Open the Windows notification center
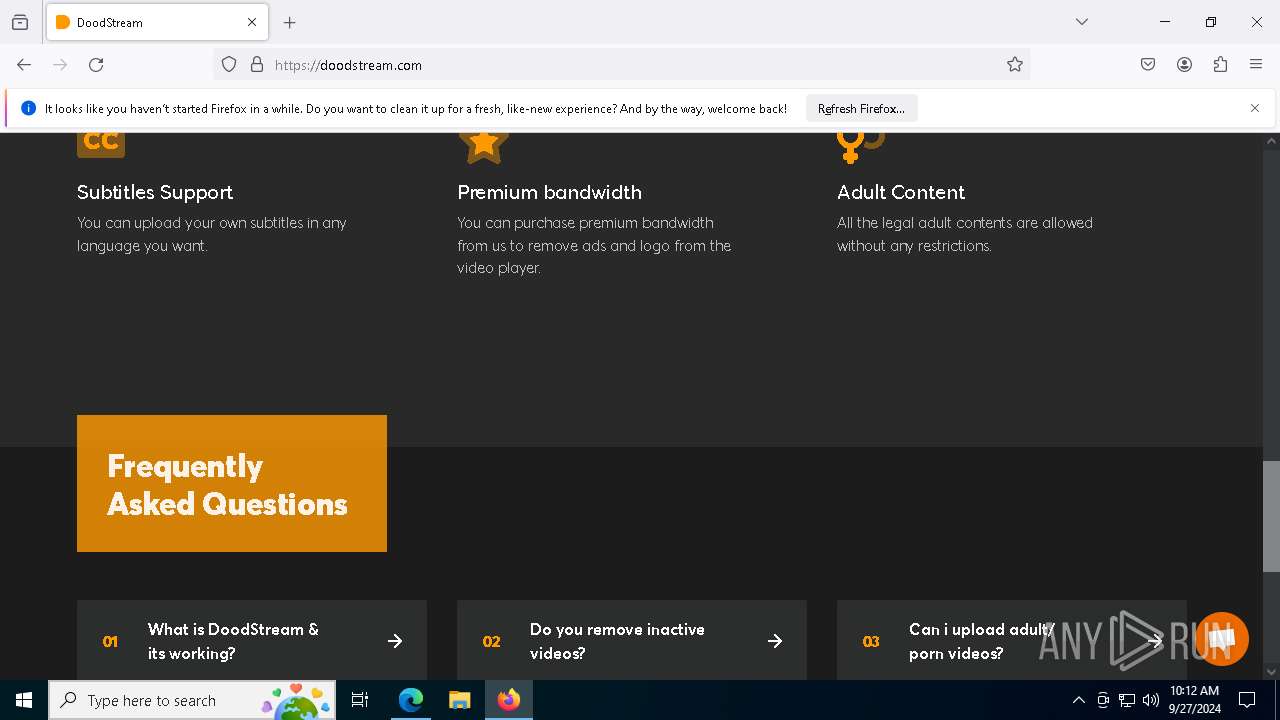Viewport: 1280px width, 720px height. 1248,700
